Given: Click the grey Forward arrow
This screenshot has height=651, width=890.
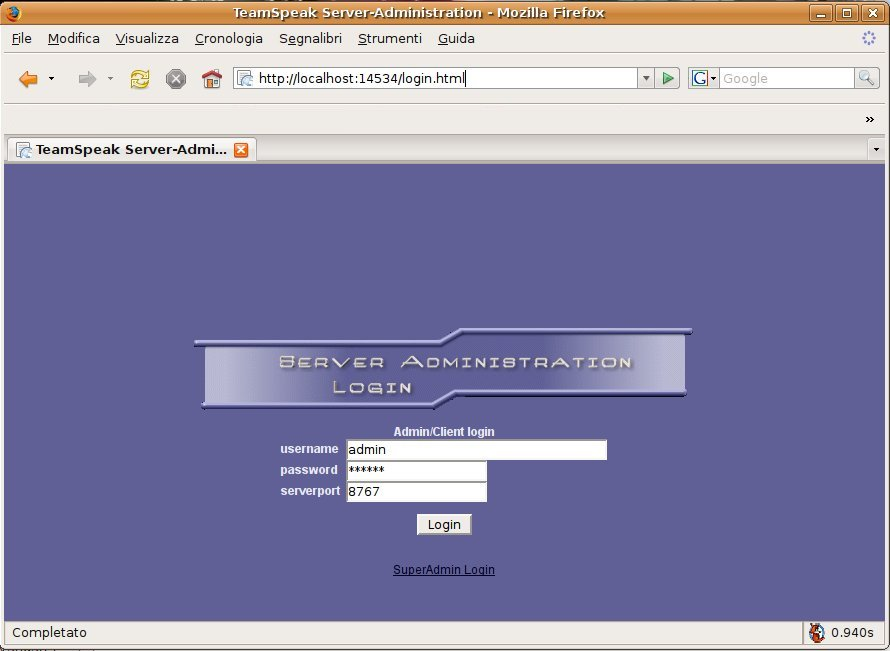Looking at the screenshot, I should pos(87,79).
